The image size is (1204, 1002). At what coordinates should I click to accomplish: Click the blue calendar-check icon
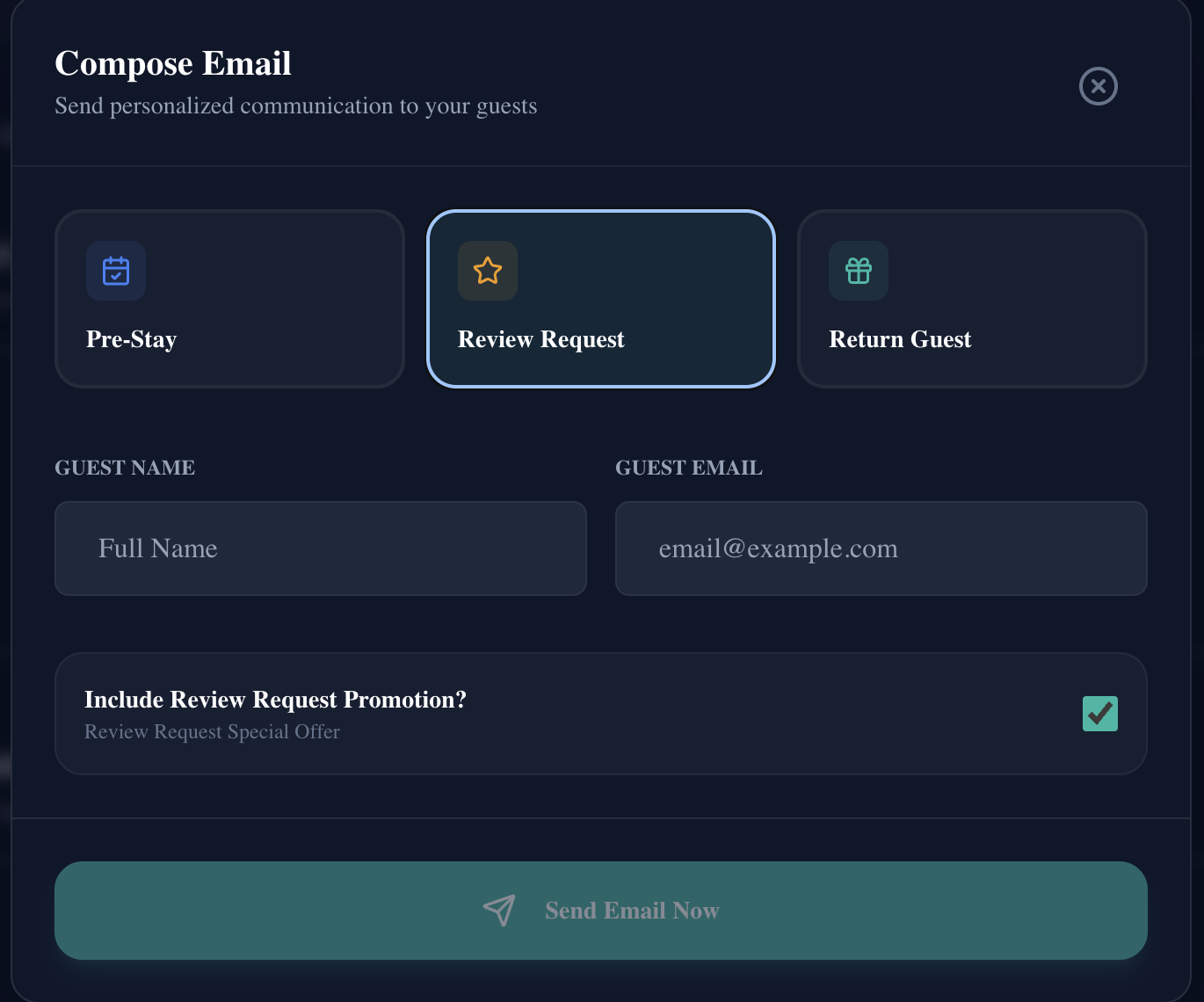pos(115,271)
